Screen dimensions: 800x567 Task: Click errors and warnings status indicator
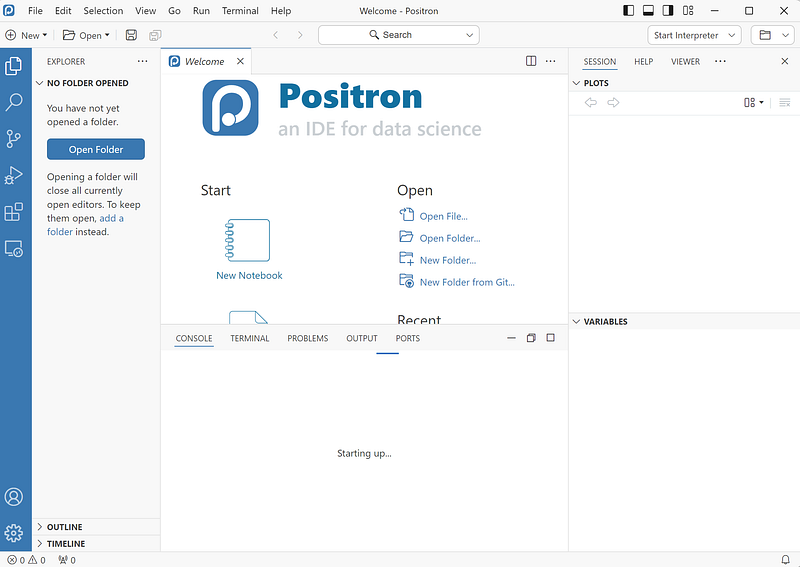click(27, 560)
